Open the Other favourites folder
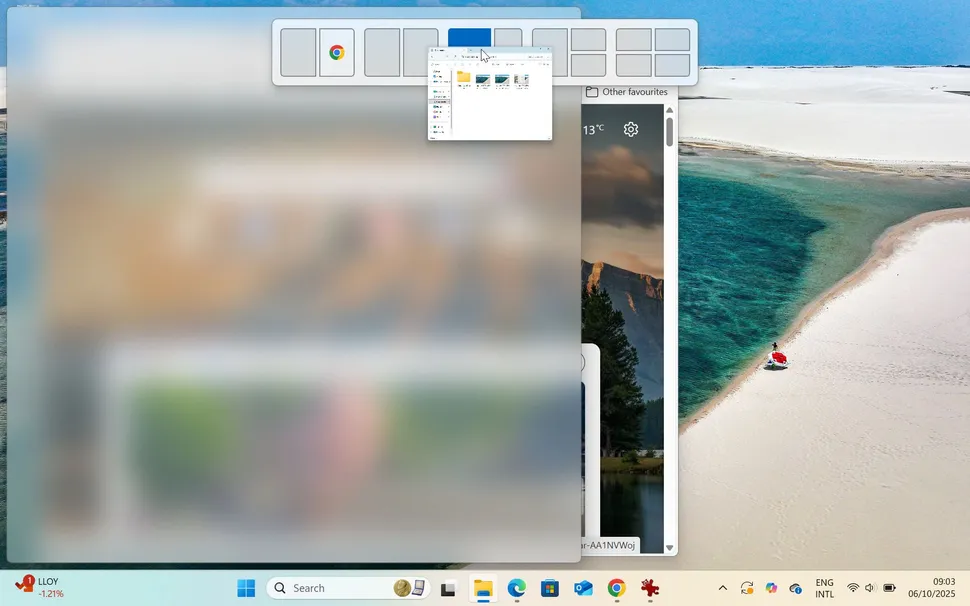 click(627, 92)
